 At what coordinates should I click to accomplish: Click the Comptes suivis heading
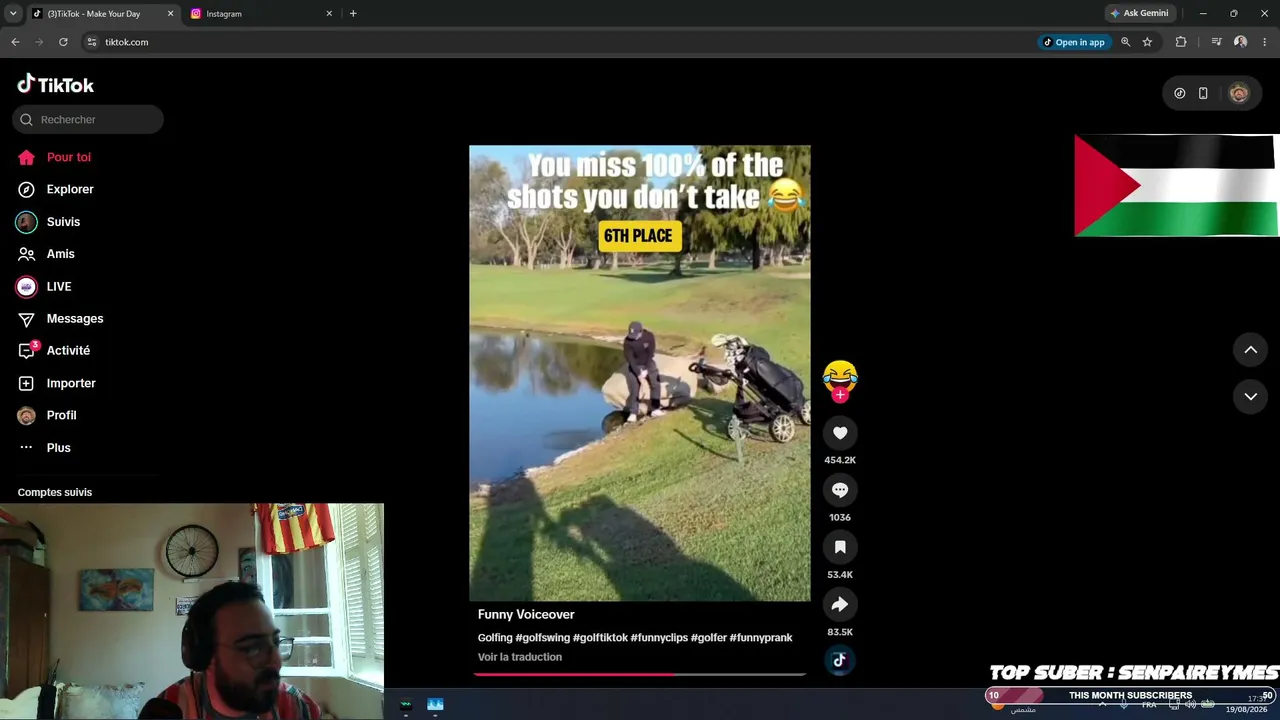pyautogui.click(x=55, y=492)
